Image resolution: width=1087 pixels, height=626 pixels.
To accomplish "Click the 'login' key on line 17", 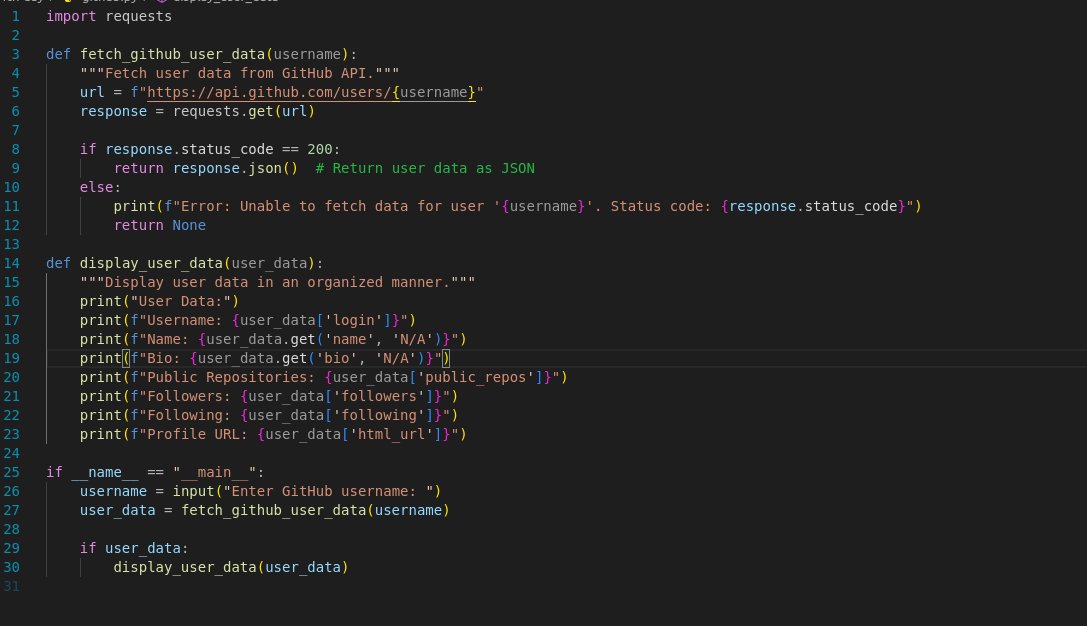I will 354,320.
